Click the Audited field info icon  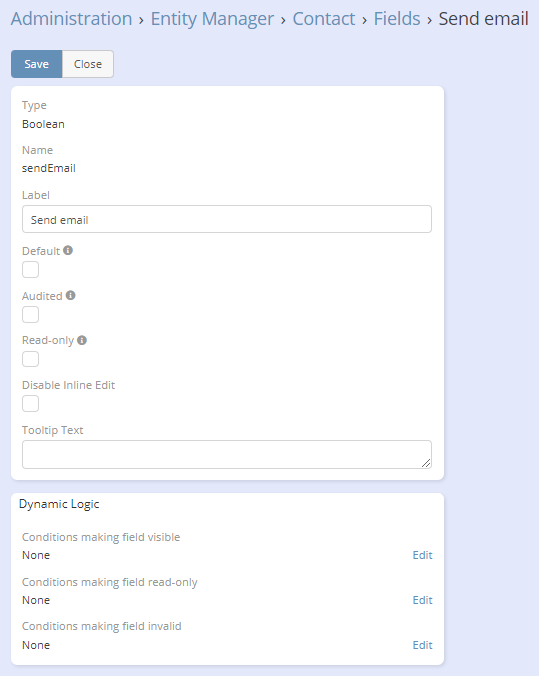click(71, 295)
